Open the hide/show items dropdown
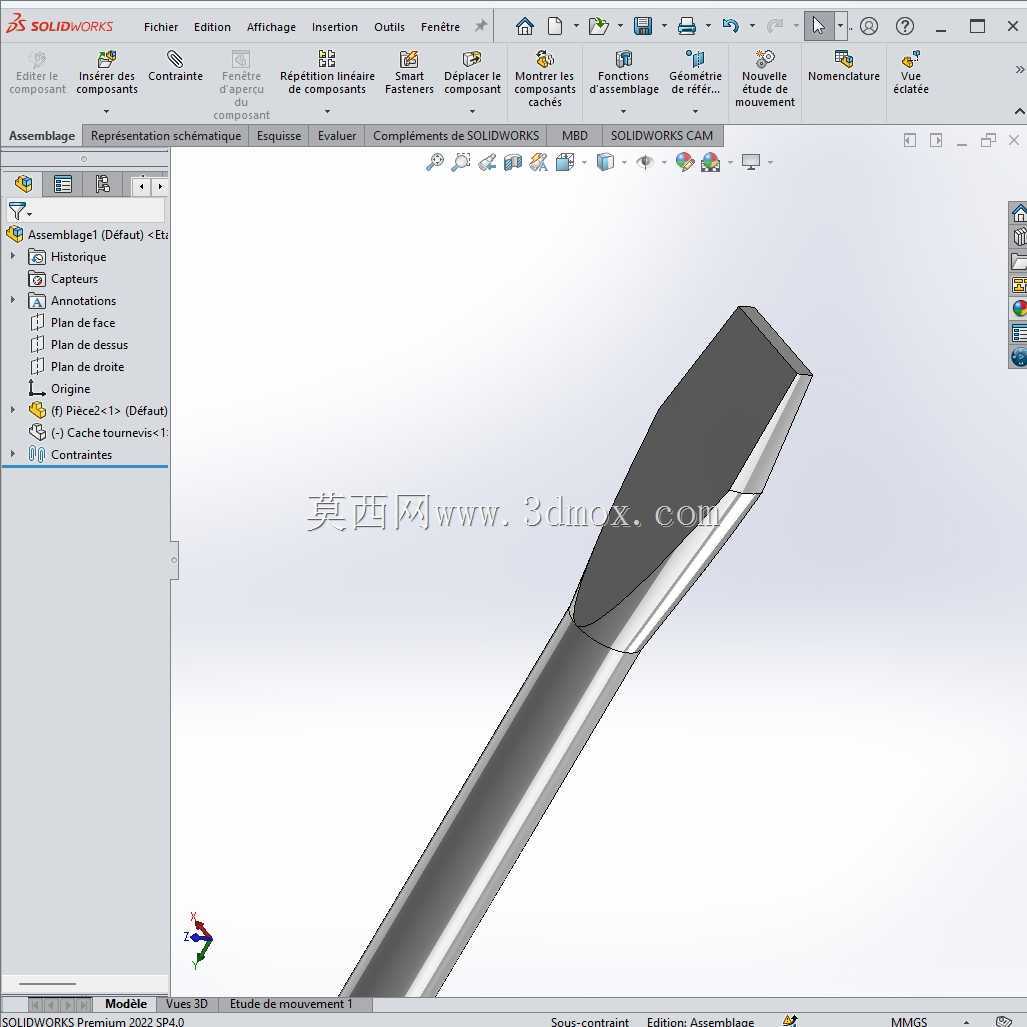The height and width of the screenshot is (1027, 1027). coord(663,162)
